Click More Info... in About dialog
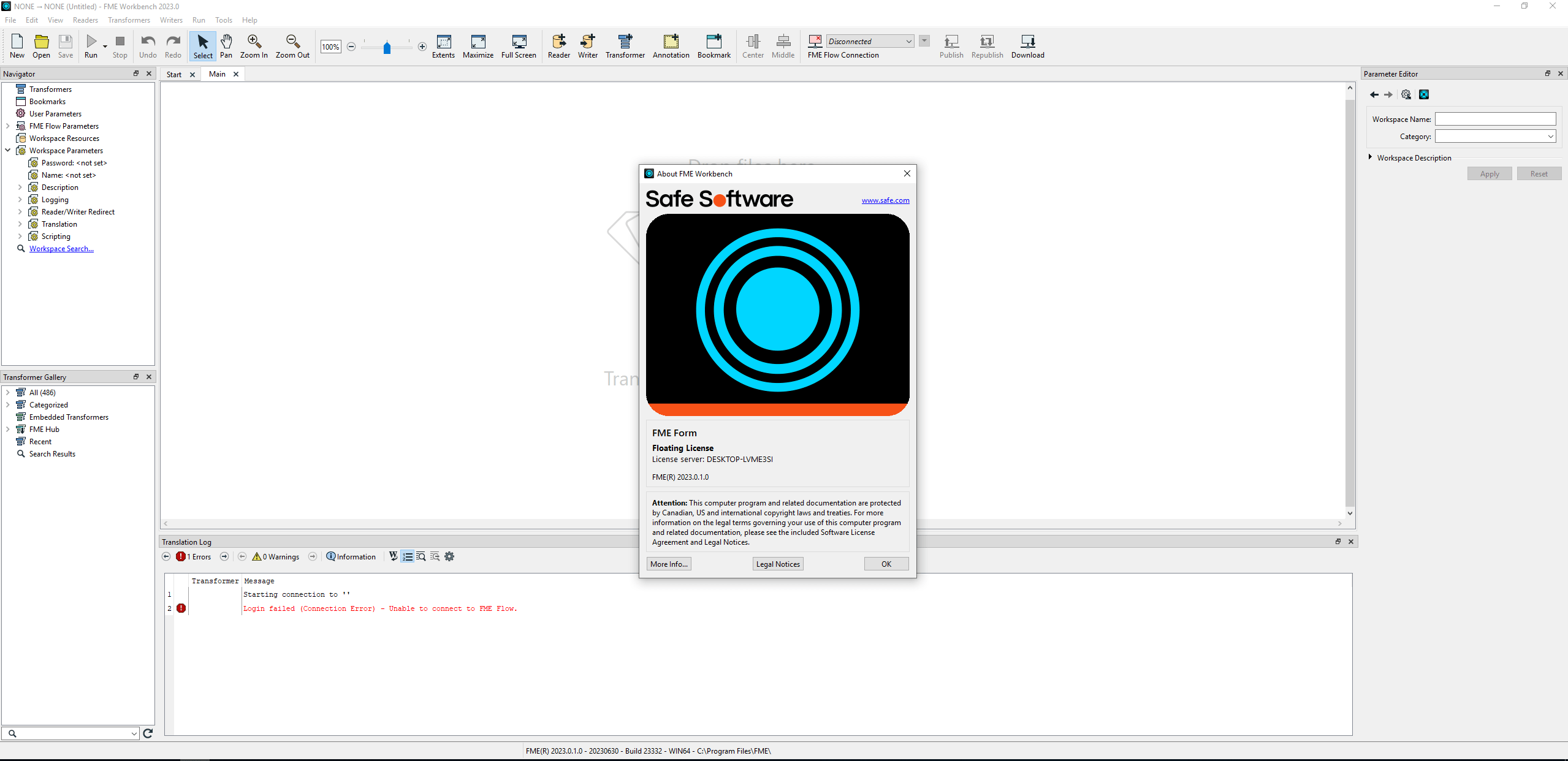Image resolution: width=1568 pixels, height=761 pixels. pyautogui.click(x=669, y=564)
